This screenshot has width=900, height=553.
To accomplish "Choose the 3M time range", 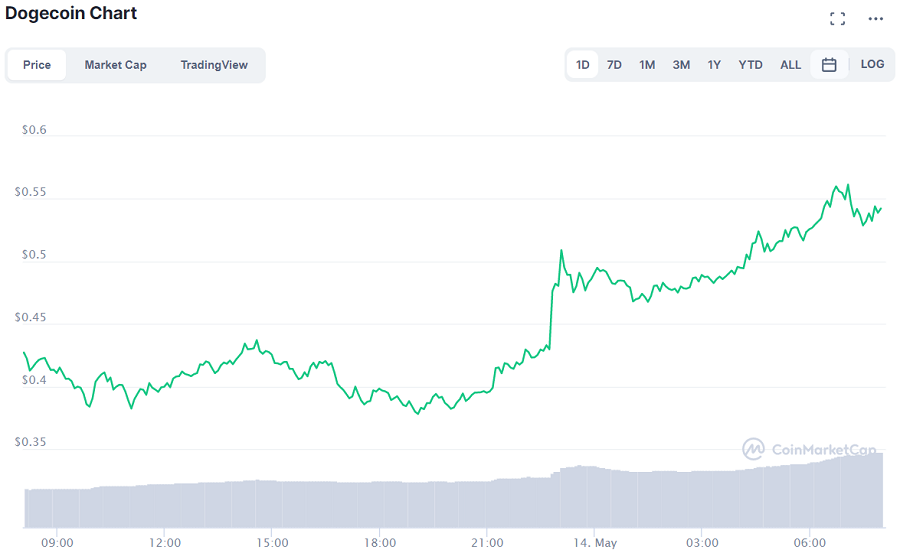I will 681,64.
